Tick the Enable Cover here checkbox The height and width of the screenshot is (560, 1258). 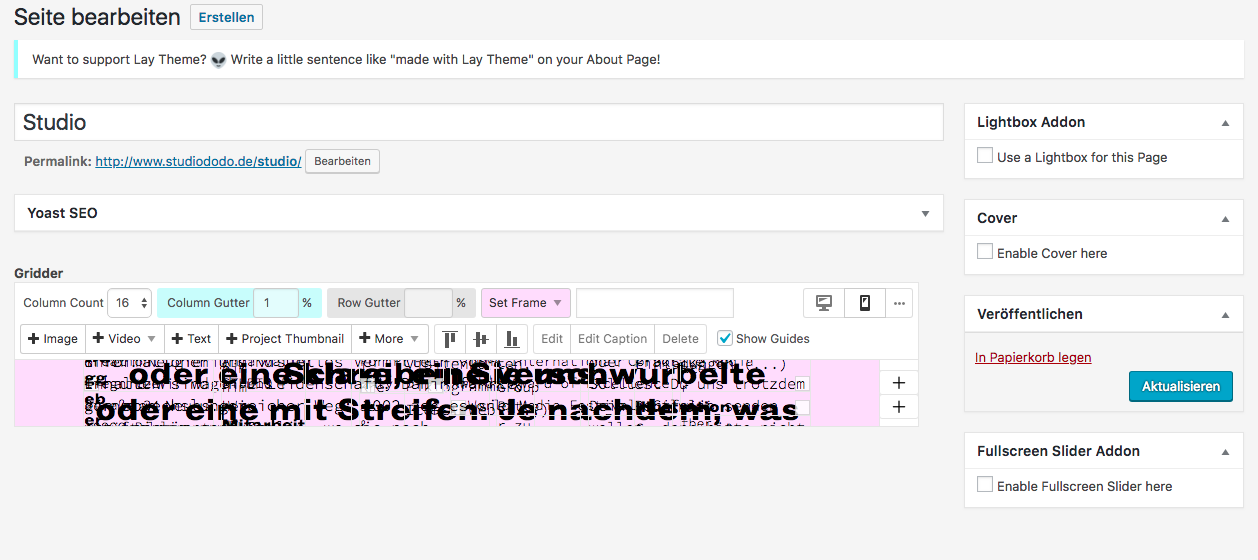coord(985,252)
